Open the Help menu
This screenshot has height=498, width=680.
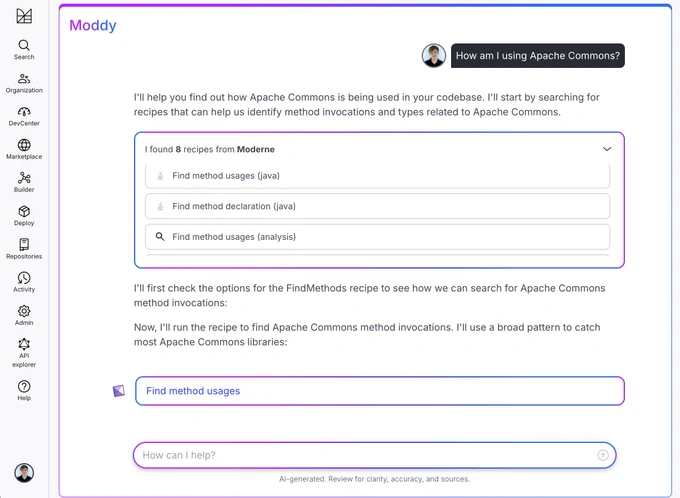tap(24, 391)
